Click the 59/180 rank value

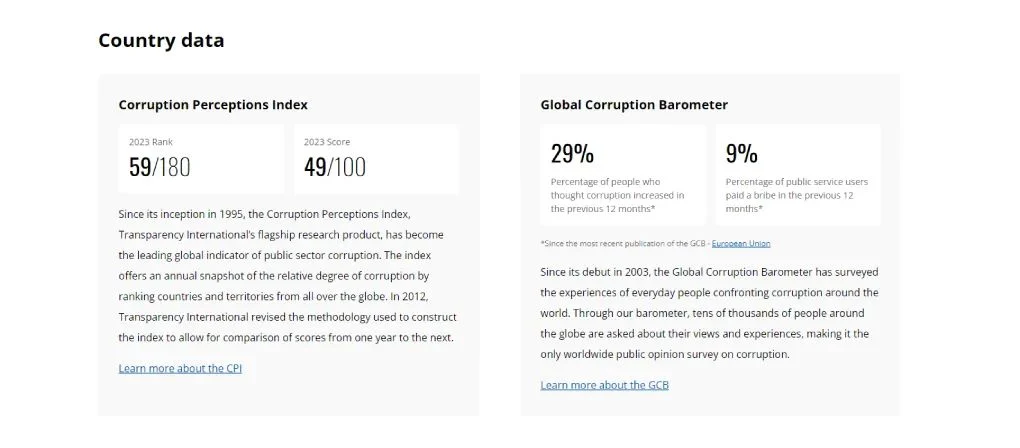pos(160,167)
